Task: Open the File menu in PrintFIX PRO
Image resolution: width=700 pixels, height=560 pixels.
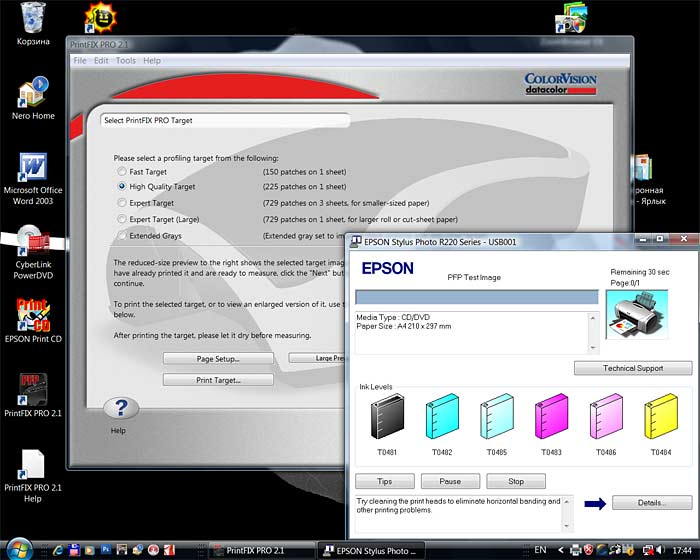Action: pyautogui.click(x=80, y=60)
